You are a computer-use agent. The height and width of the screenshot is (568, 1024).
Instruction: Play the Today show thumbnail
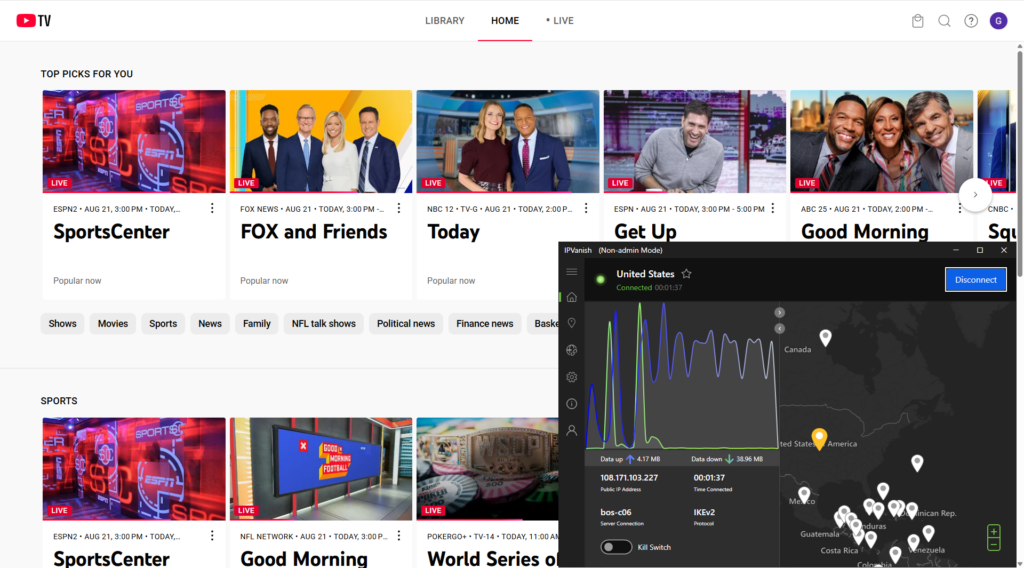tap(507, 141)
